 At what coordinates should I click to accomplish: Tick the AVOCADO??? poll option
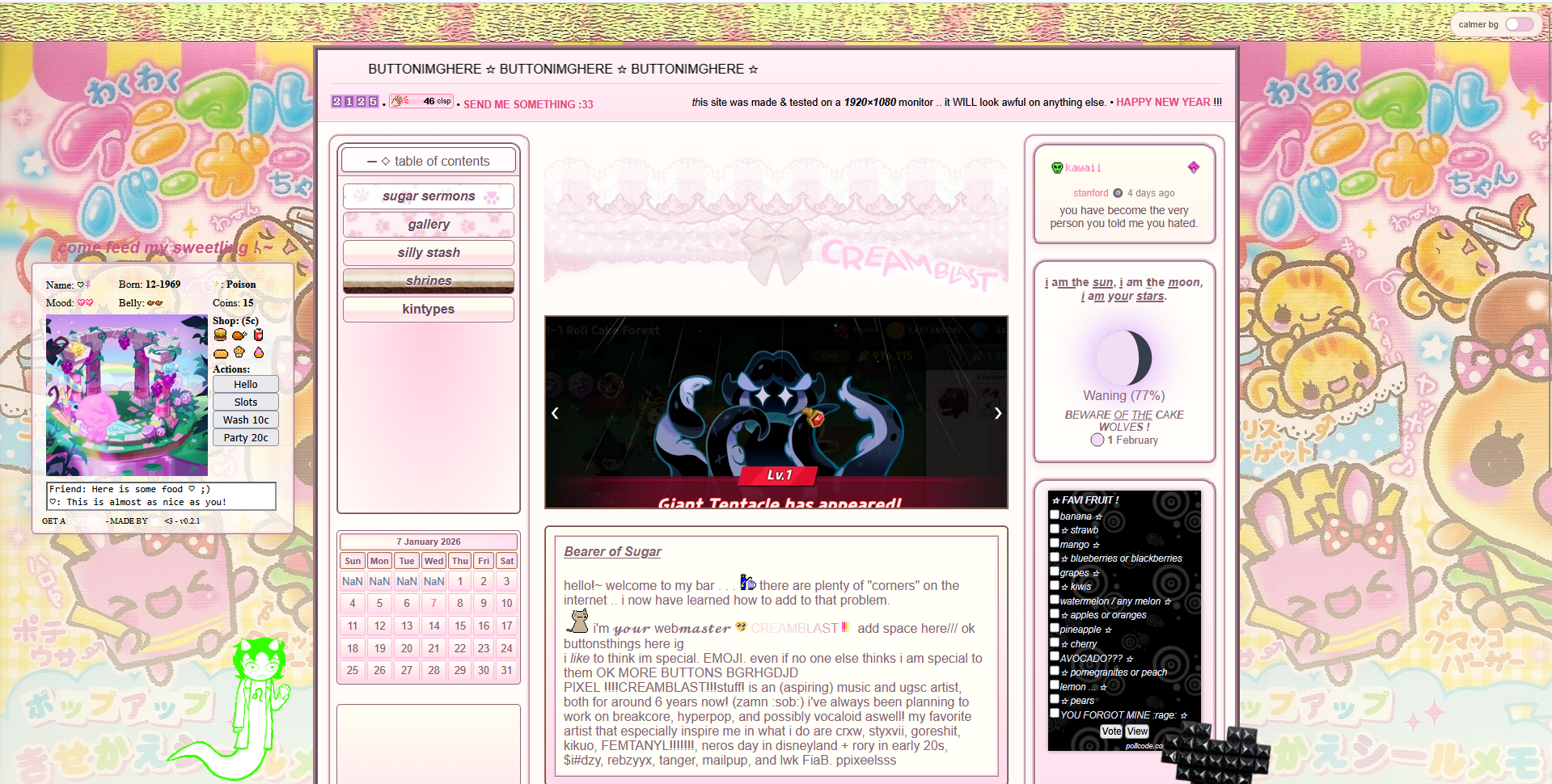tap(1055, 657)
